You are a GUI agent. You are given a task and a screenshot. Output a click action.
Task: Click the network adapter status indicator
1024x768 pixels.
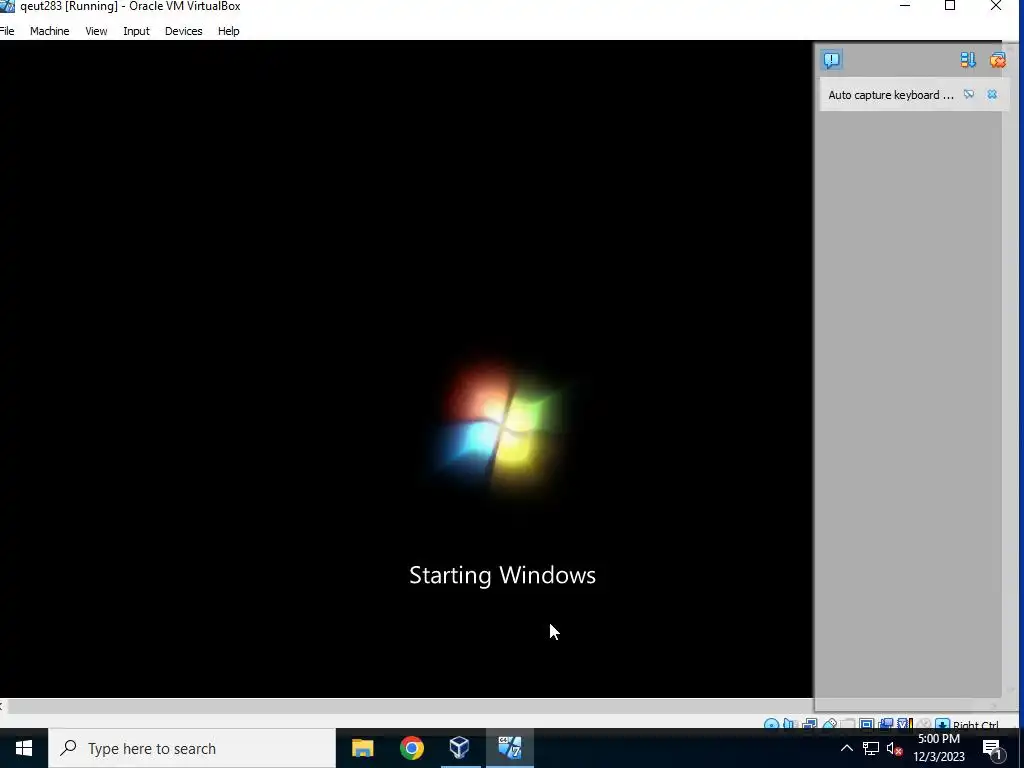tap(810, 724)
